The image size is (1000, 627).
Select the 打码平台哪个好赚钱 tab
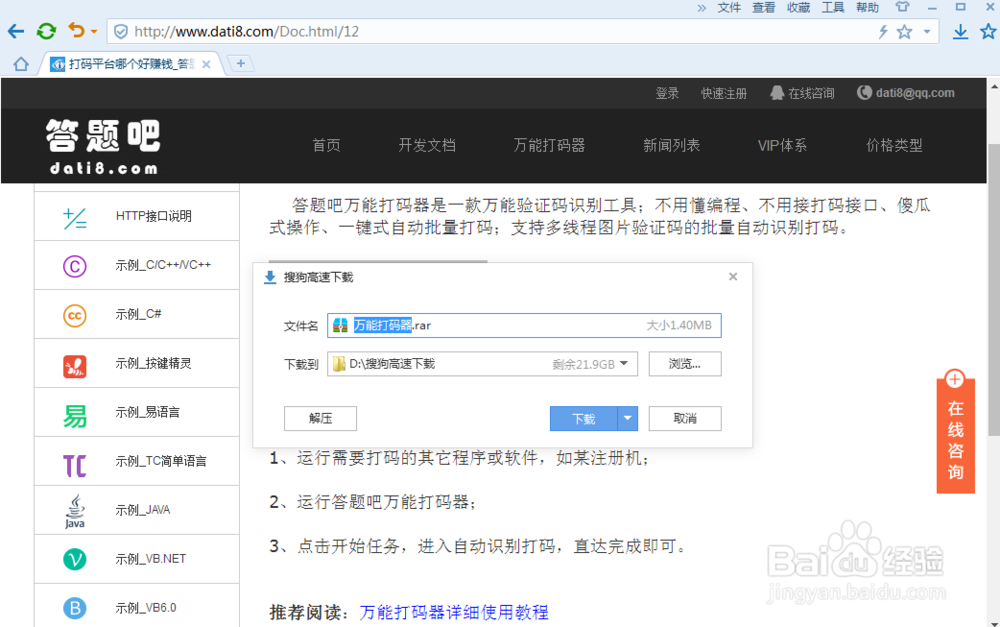tap(131, 64)
